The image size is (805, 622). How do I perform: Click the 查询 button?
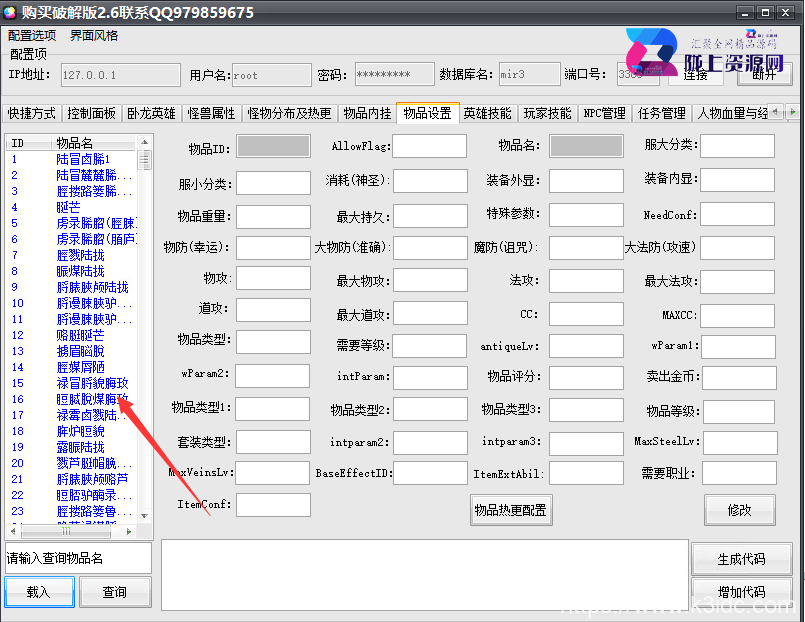click(115, 592)
